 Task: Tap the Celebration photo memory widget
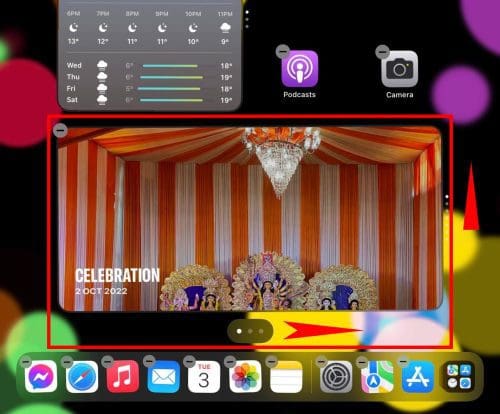[250, 219]
